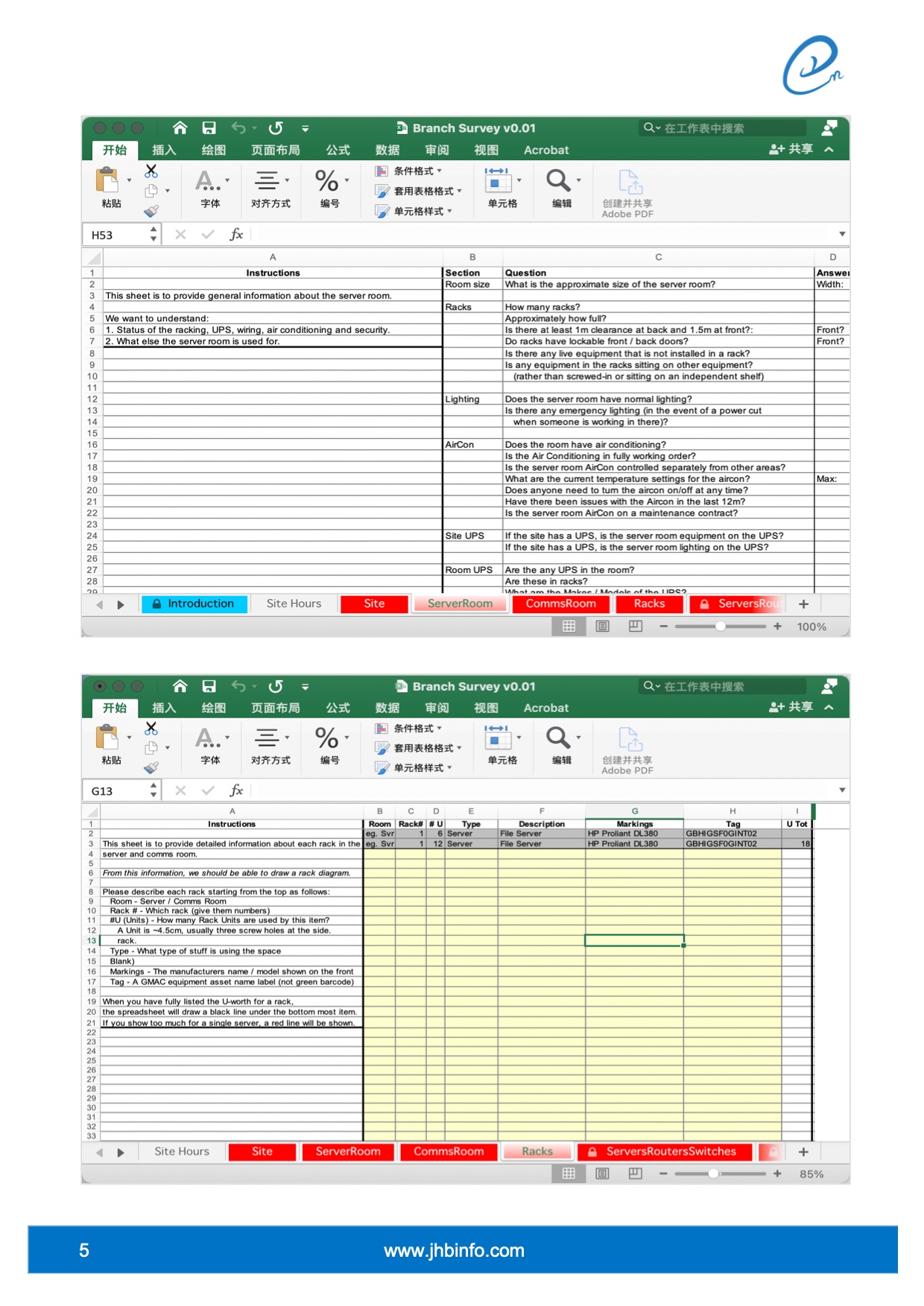
Task: Open the 公式 ribbon tab in top window
Action: 338,150
